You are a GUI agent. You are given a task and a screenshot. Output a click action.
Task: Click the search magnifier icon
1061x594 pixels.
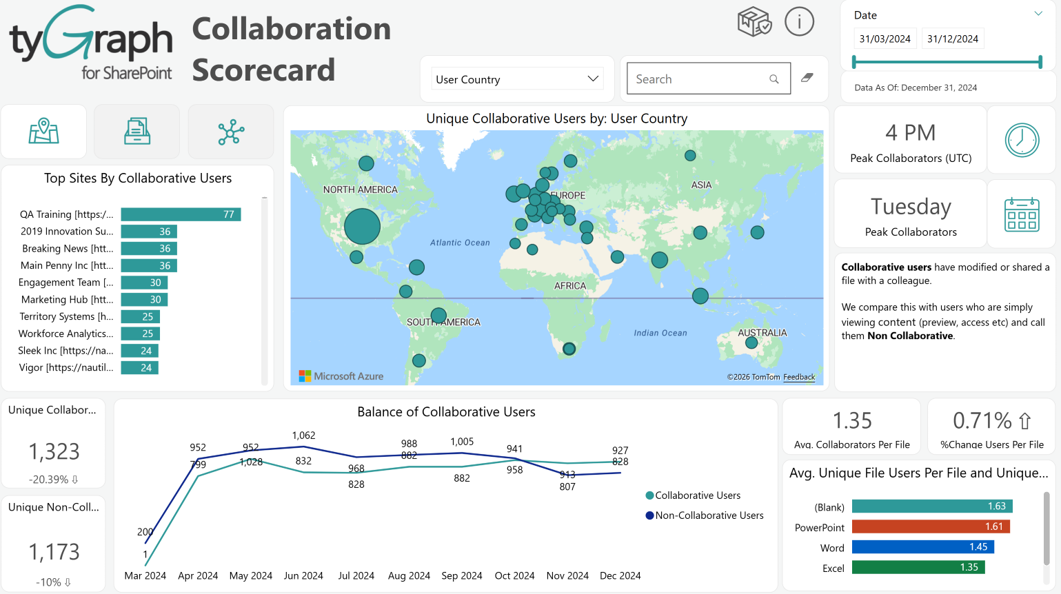(773, 79)
